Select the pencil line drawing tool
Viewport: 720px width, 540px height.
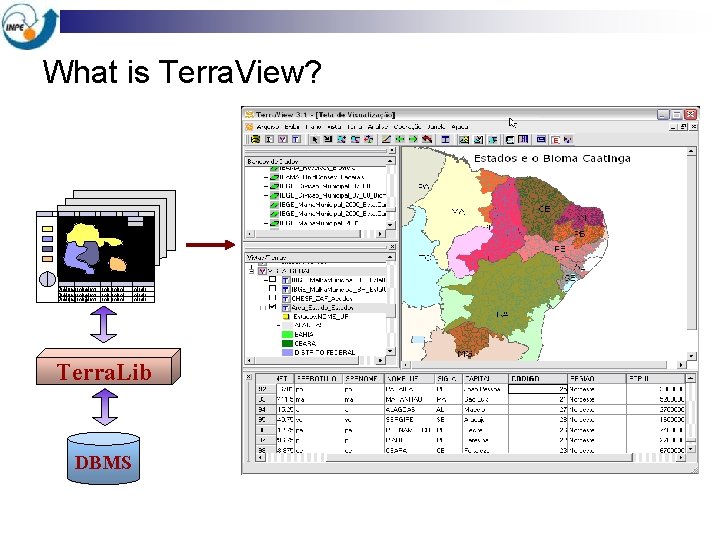click(x=386, y=139)
